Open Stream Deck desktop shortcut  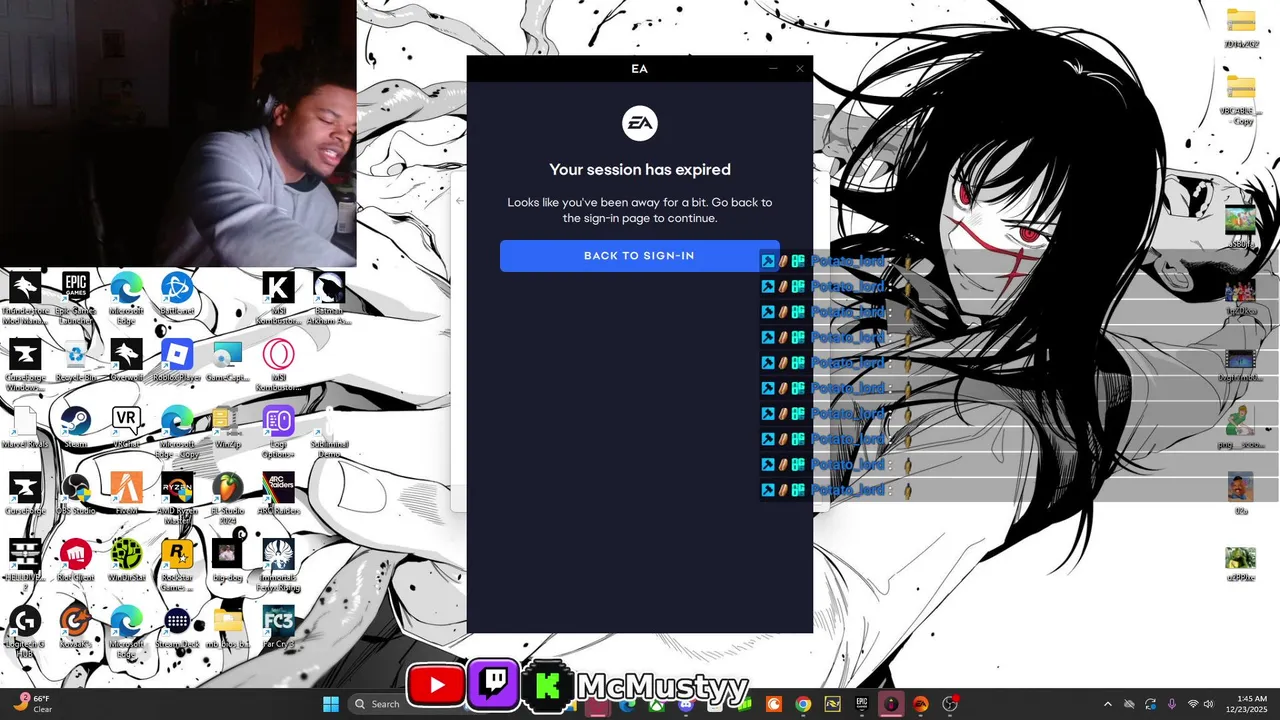177,627
